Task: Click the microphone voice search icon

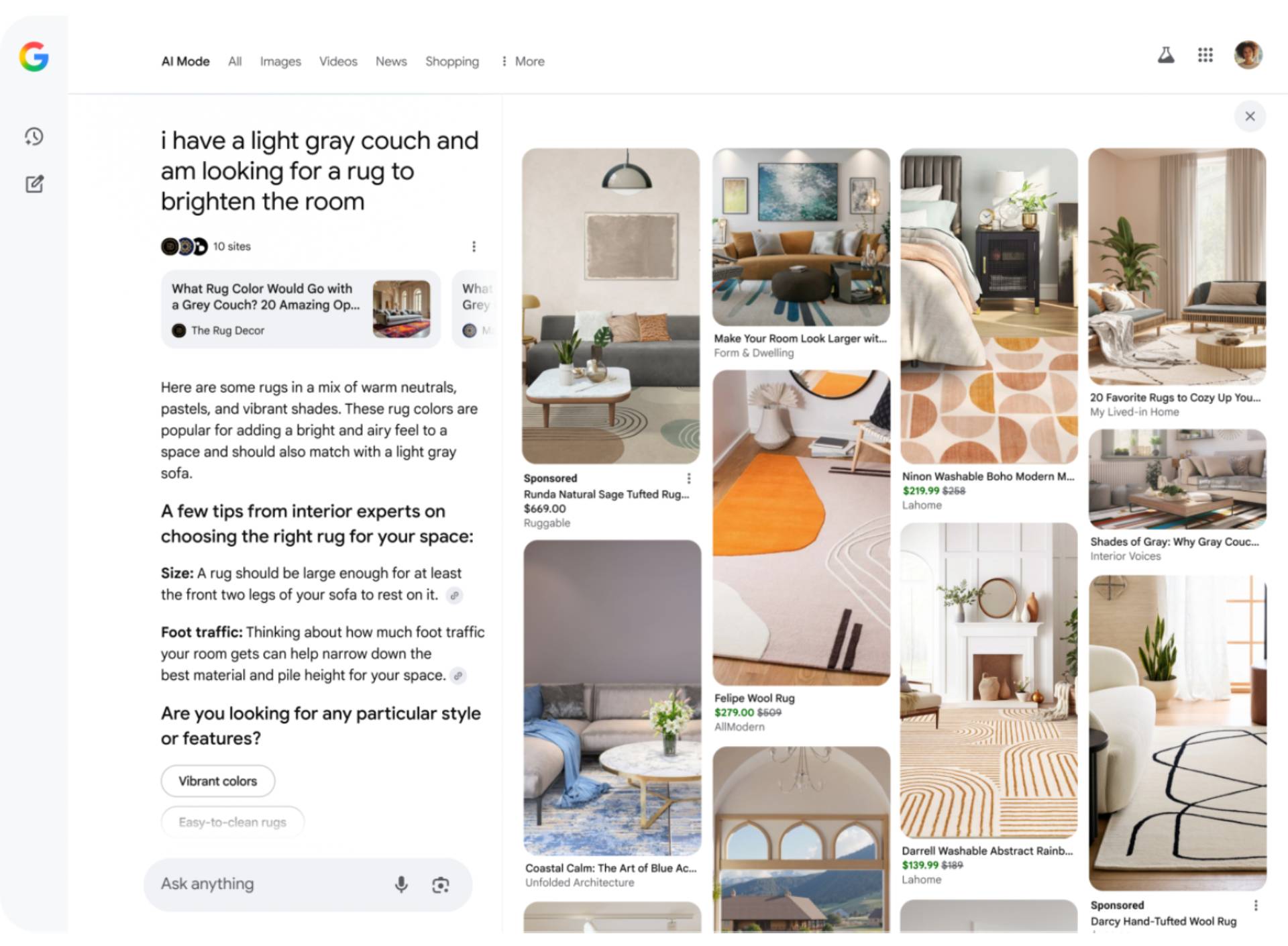Action: pyautogui.click(x=401, y=884)
